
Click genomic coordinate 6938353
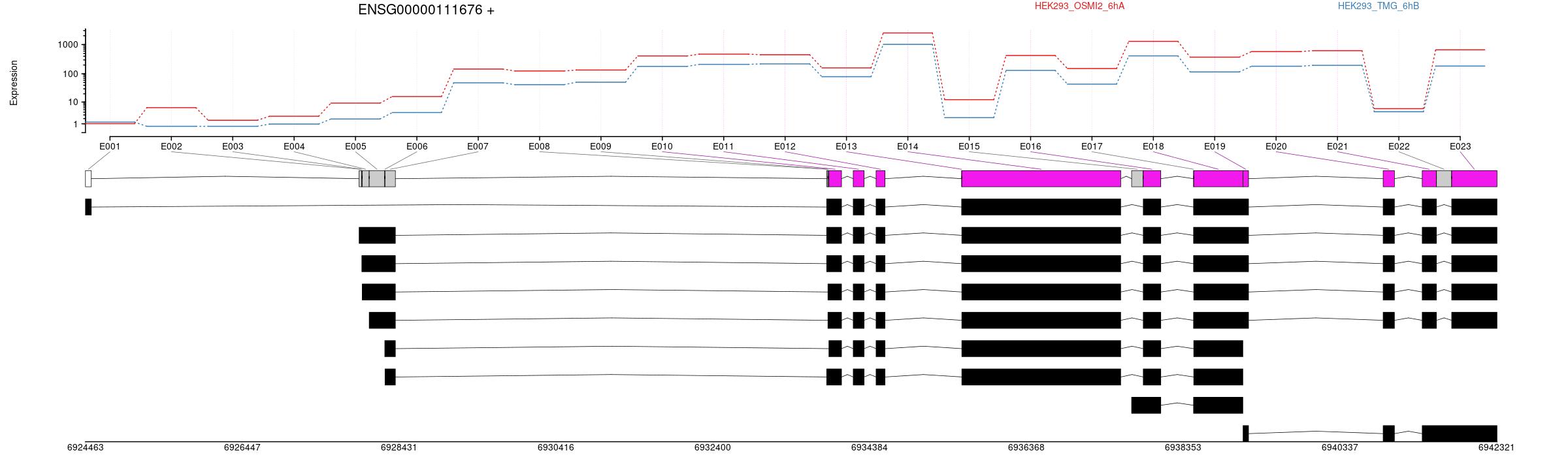pos(1183,448)
